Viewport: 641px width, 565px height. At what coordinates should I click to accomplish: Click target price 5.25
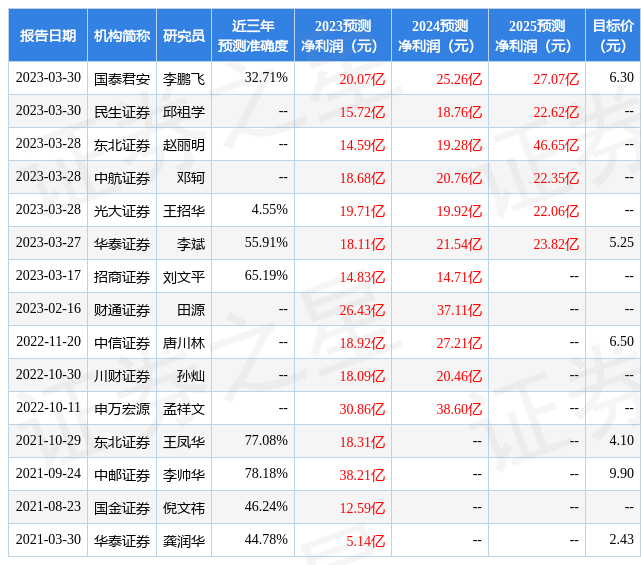coord(621,242)
